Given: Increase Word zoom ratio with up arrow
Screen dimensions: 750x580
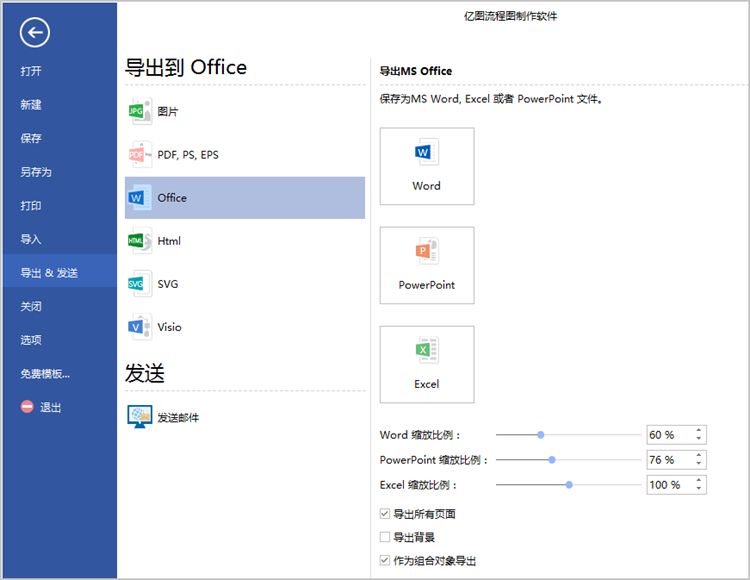Looking at the screenshot, I should [x=698, y=431].
